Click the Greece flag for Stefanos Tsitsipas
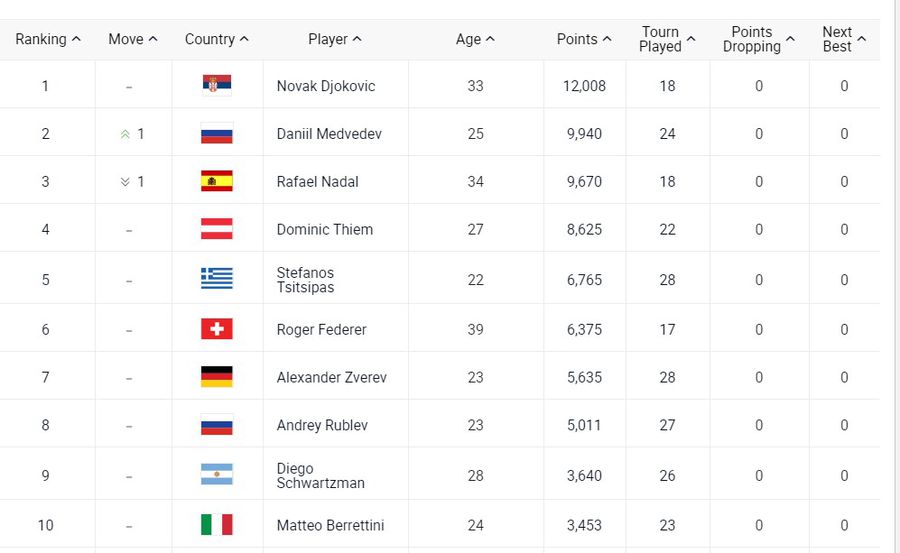900x553 pixels. tap(217, 279)
